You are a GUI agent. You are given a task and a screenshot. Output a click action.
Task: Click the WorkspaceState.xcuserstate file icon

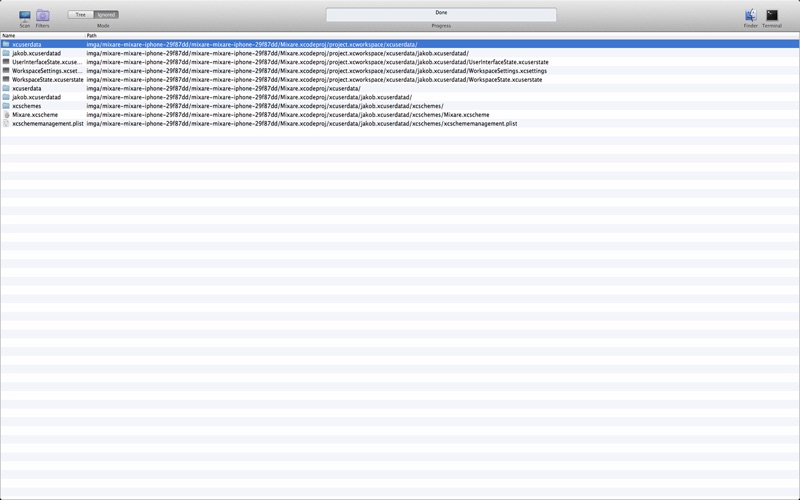click(x=6, y=80)
